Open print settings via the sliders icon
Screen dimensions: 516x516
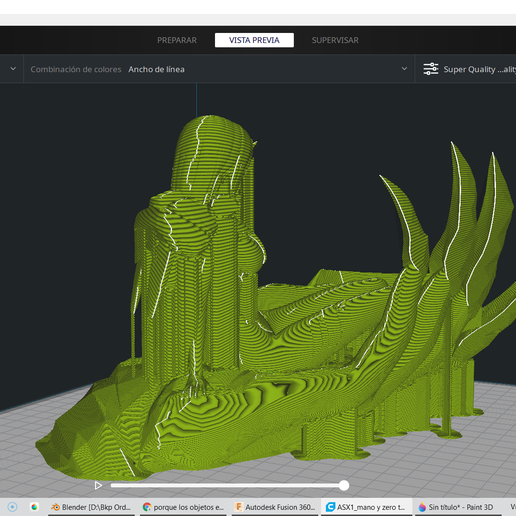coord(431,69)
